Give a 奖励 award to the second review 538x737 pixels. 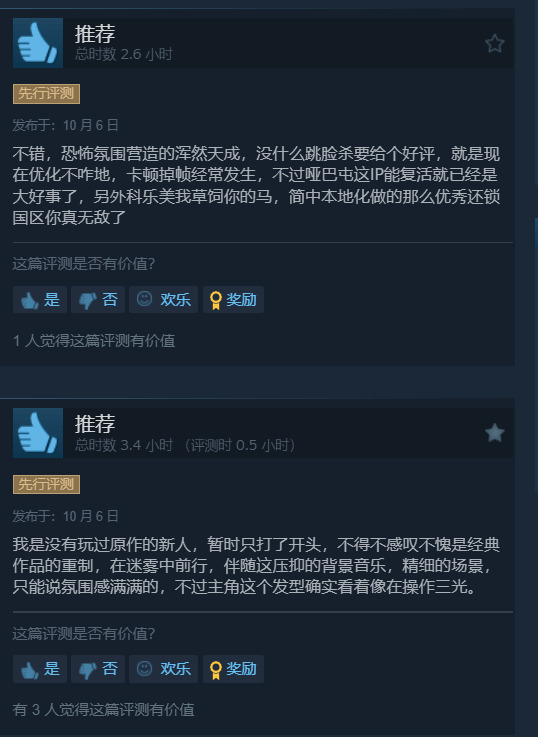(233, 668)
